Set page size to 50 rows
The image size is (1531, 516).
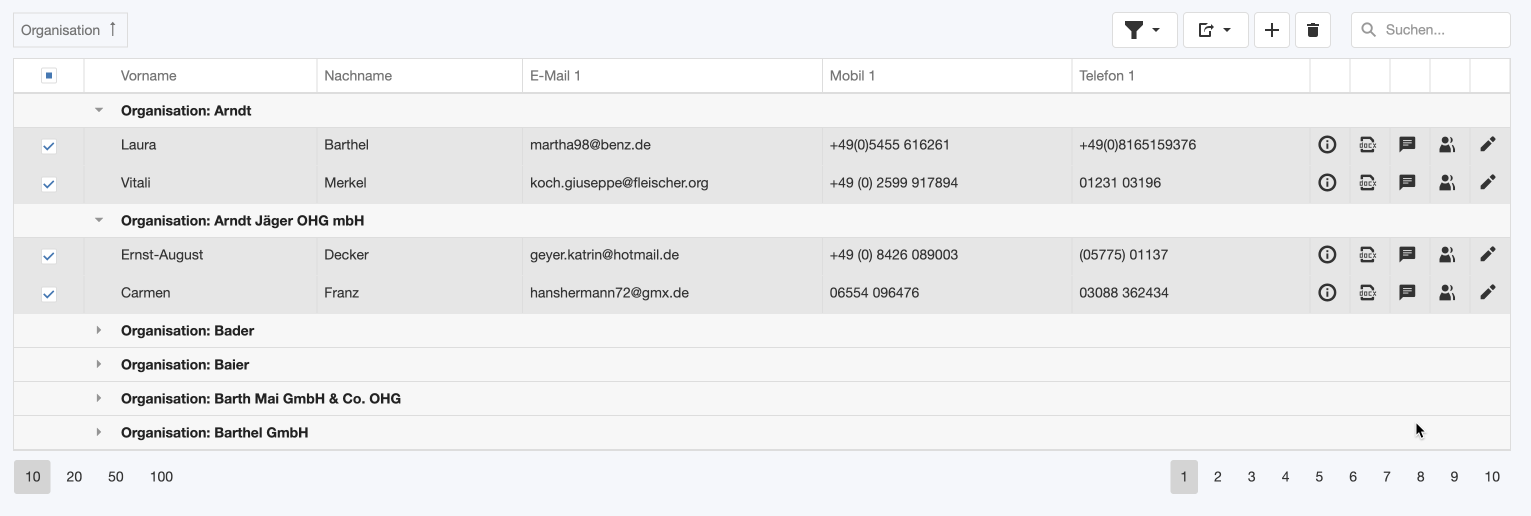116,477
